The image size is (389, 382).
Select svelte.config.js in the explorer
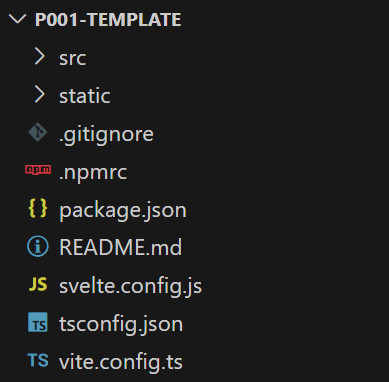click(130, 287)
